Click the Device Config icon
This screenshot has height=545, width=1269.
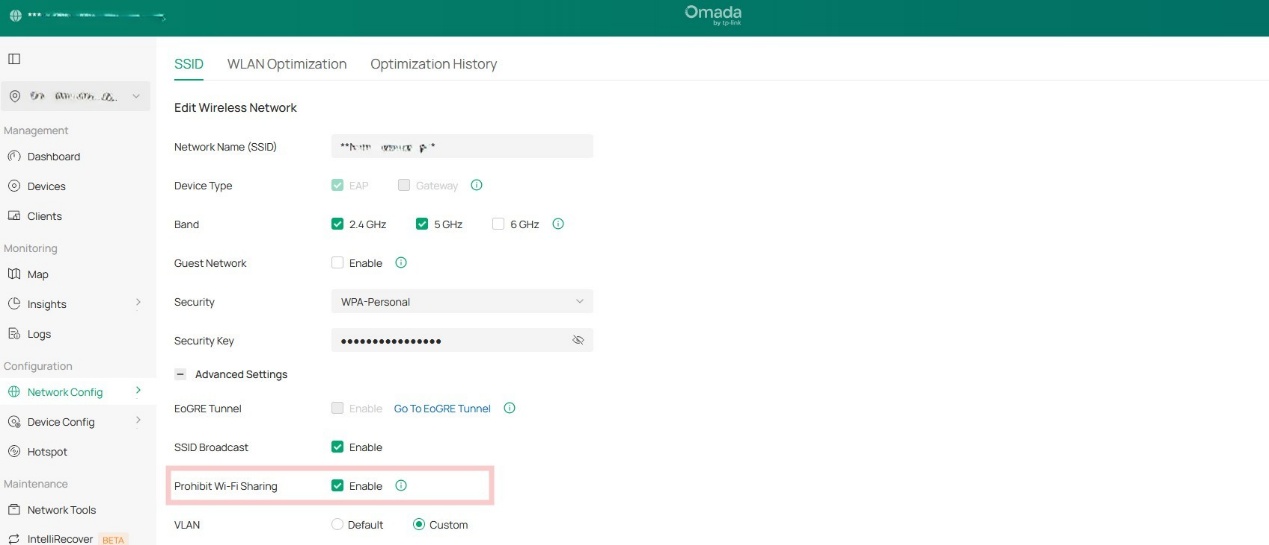[x=14, y=422]
